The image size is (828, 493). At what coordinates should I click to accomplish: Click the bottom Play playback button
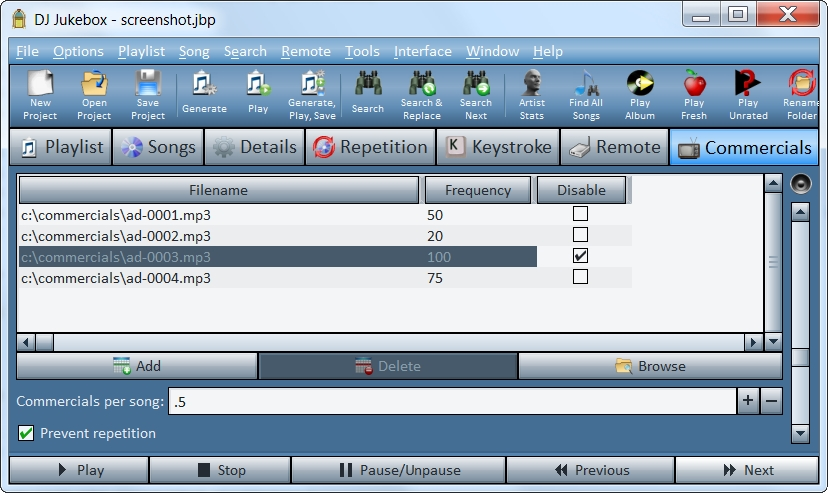click(79, 470)
